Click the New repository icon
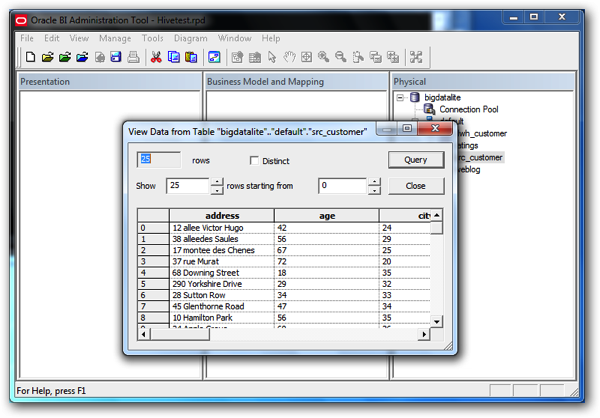The width and height of the screenshot is (600, 418). coord(30,57)
